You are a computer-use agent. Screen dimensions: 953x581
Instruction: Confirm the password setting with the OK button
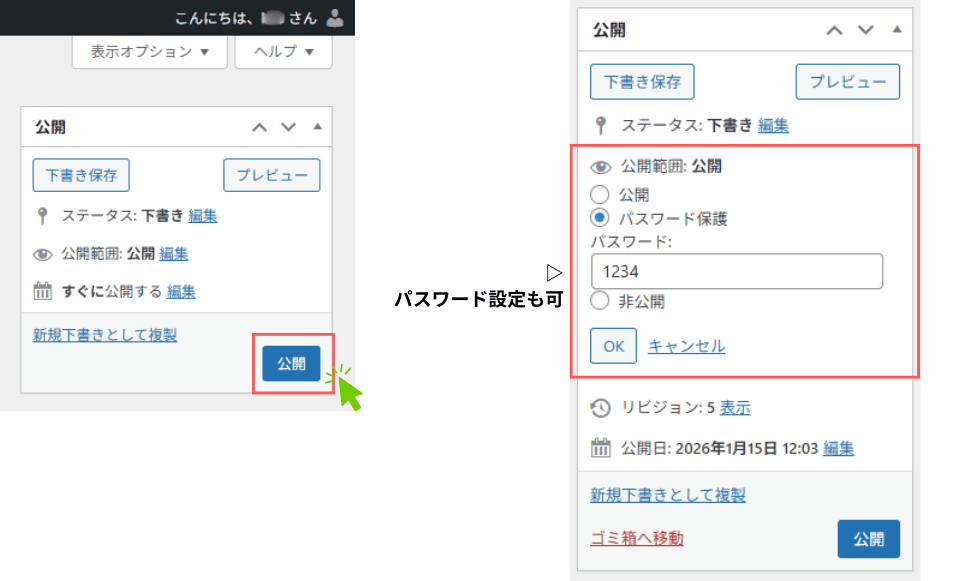[x=612, y=345]
